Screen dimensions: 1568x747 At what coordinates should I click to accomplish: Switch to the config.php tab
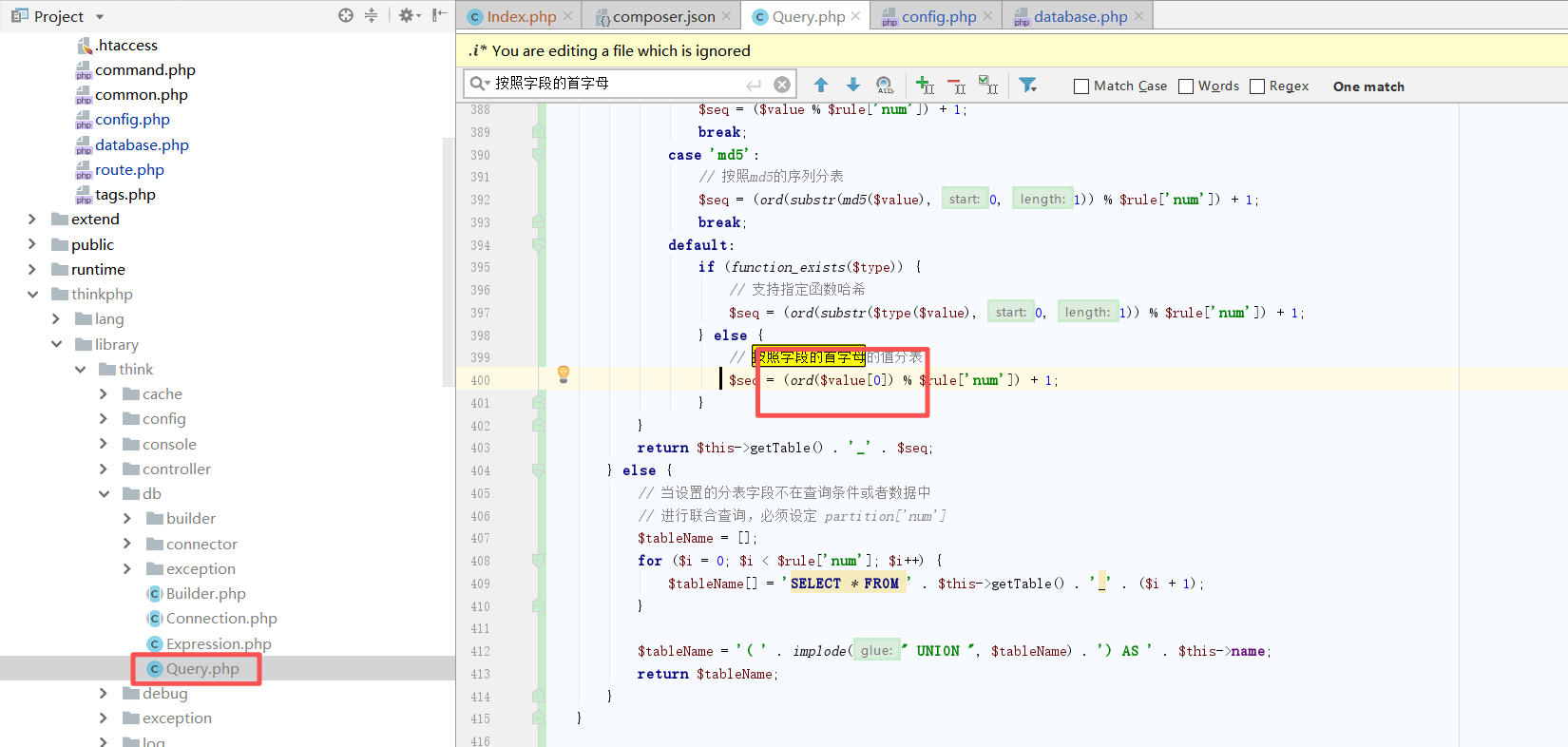coord(938,16)
